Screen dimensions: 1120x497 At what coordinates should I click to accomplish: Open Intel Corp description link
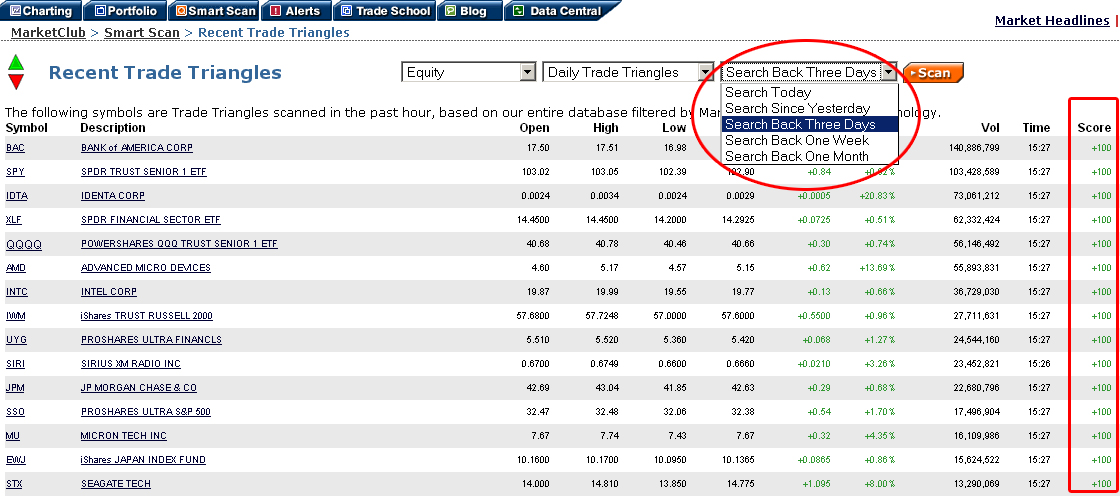click(x=109, y=292)
